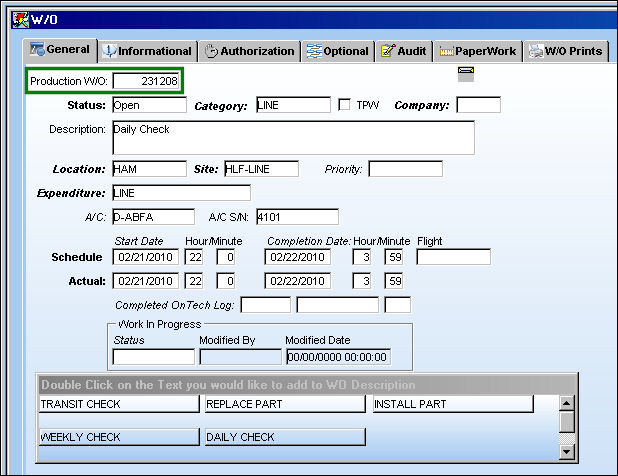Click the A/C field showing D-ABFA

(x=153, y=217)
